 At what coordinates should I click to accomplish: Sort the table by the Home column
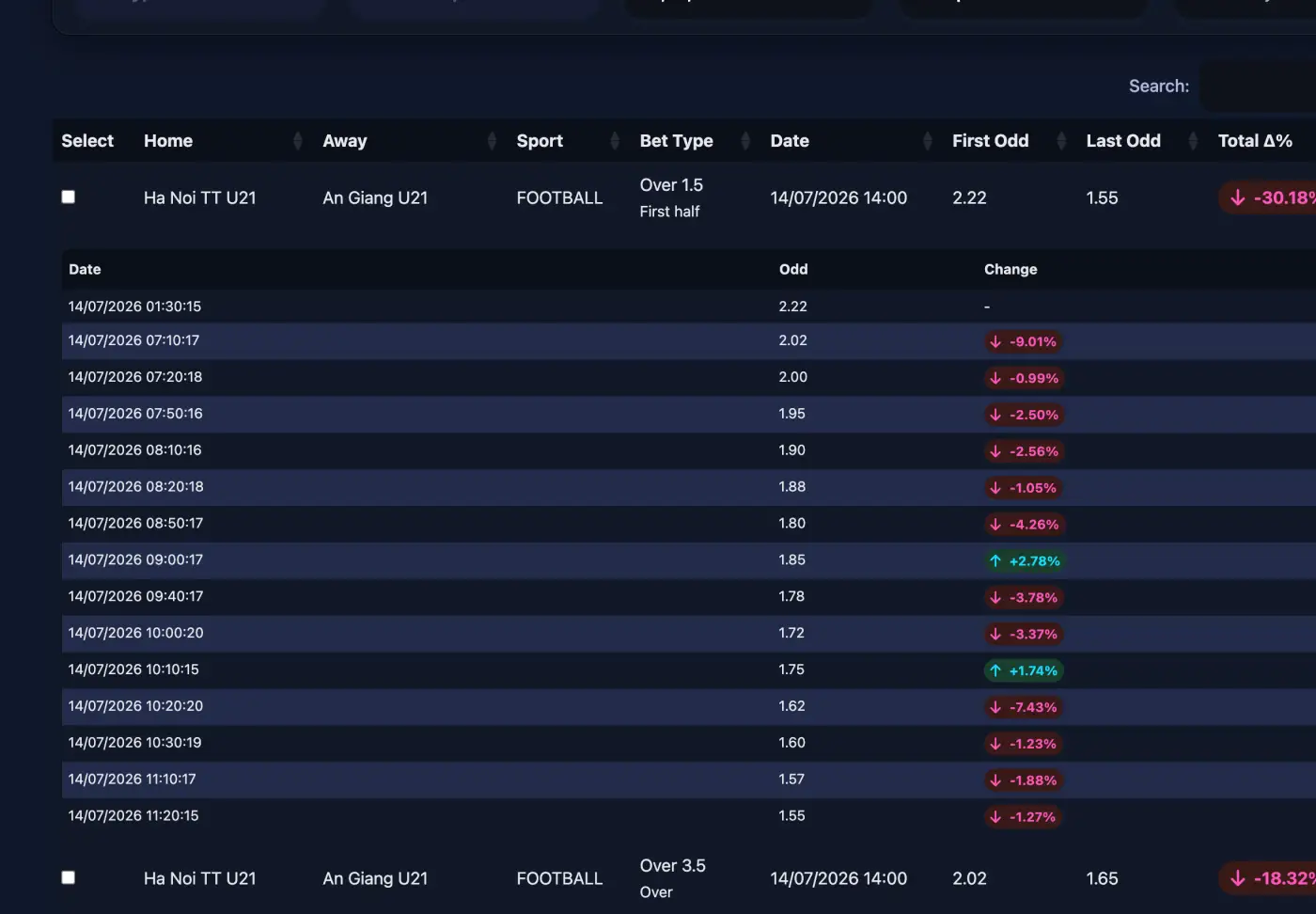click(x=223, y=141)
